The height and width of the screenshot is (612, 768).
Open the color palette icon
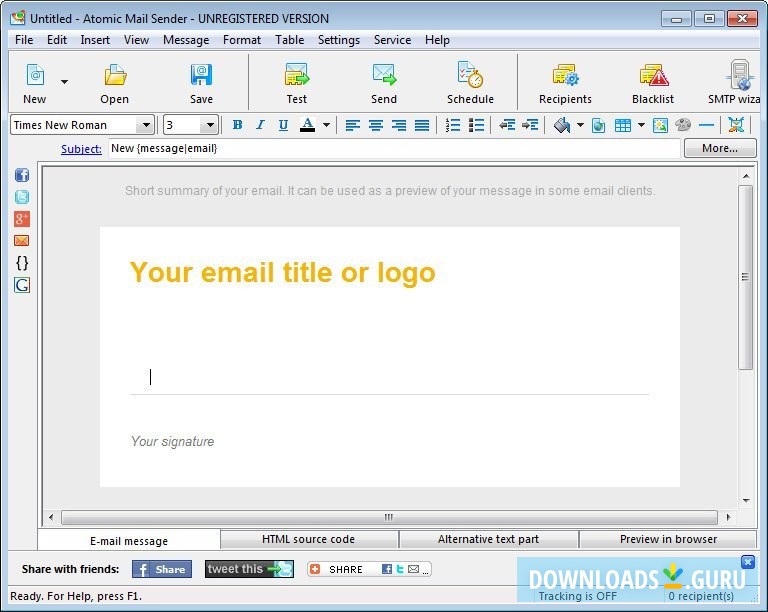tap(683, 125)
